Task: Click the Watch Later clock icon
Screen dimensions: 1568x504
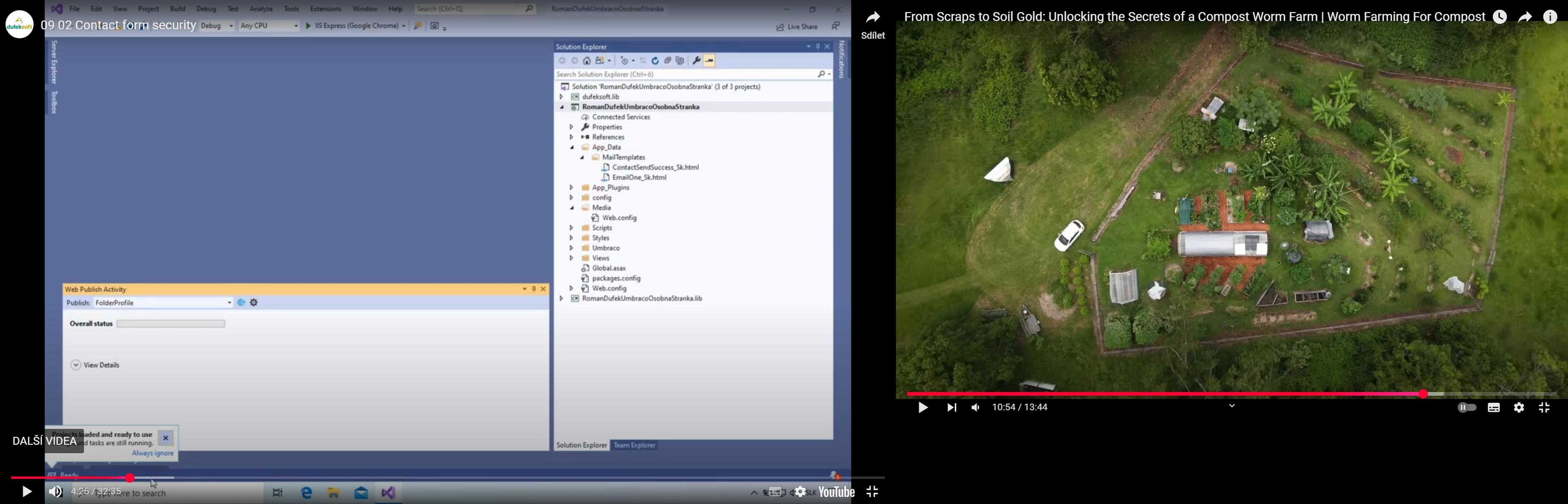Action: 1499,17
